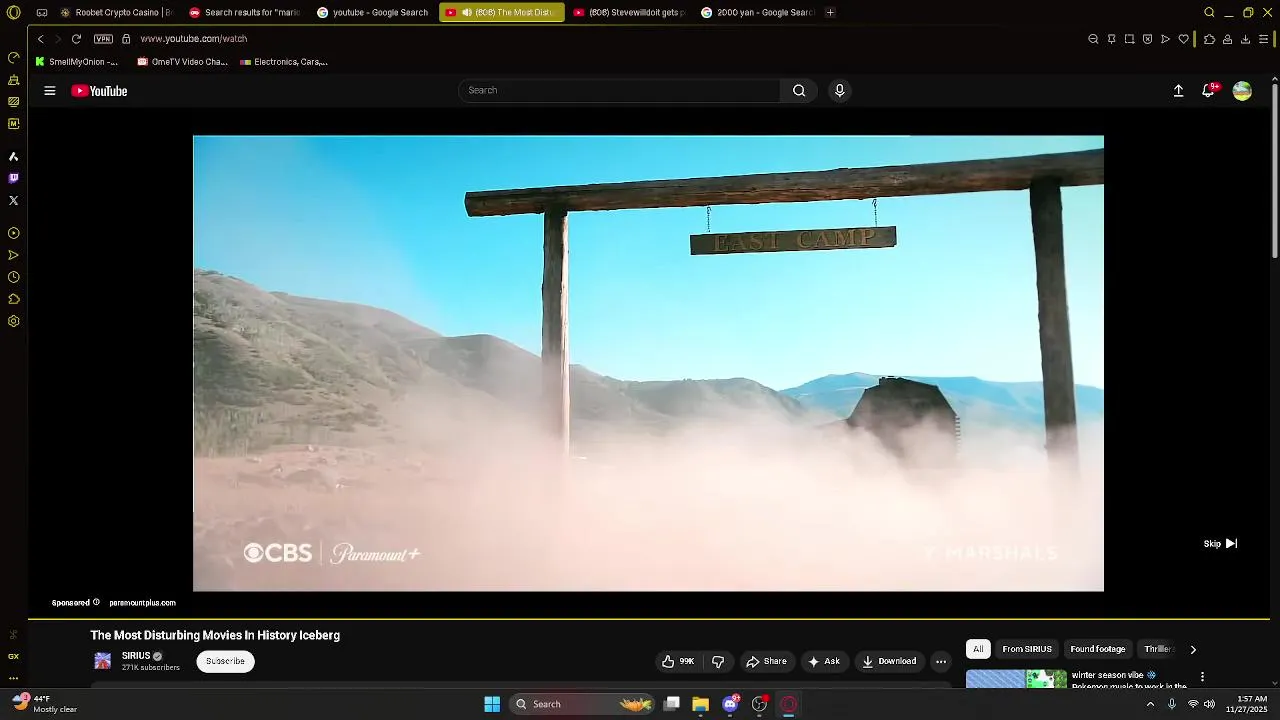This screenshot has height=720, width=1280.
Task: Open the Opera GX main menu logo
Action: [13, 12]
